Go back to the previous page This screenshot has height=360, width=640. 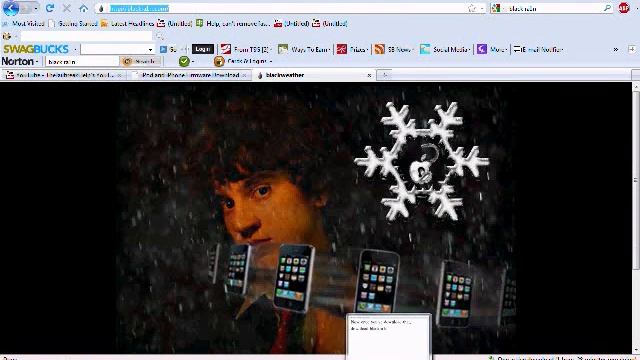click(11, 8)
